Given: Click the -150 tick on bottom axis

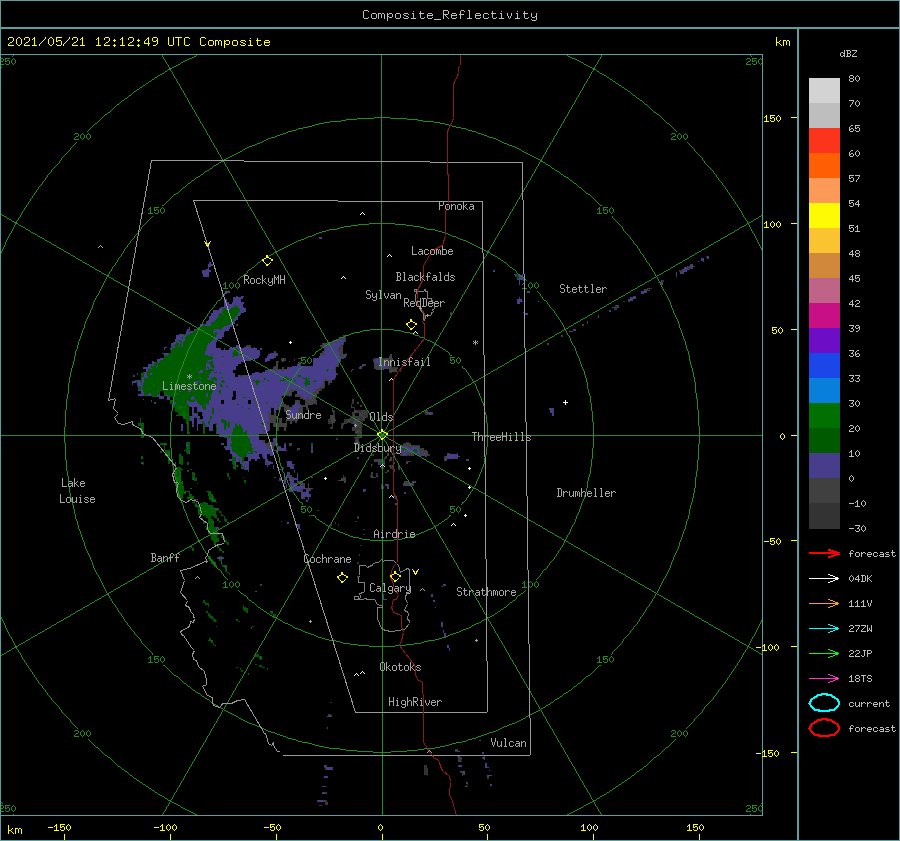Looking at the screenshot, I should (59, 827).
